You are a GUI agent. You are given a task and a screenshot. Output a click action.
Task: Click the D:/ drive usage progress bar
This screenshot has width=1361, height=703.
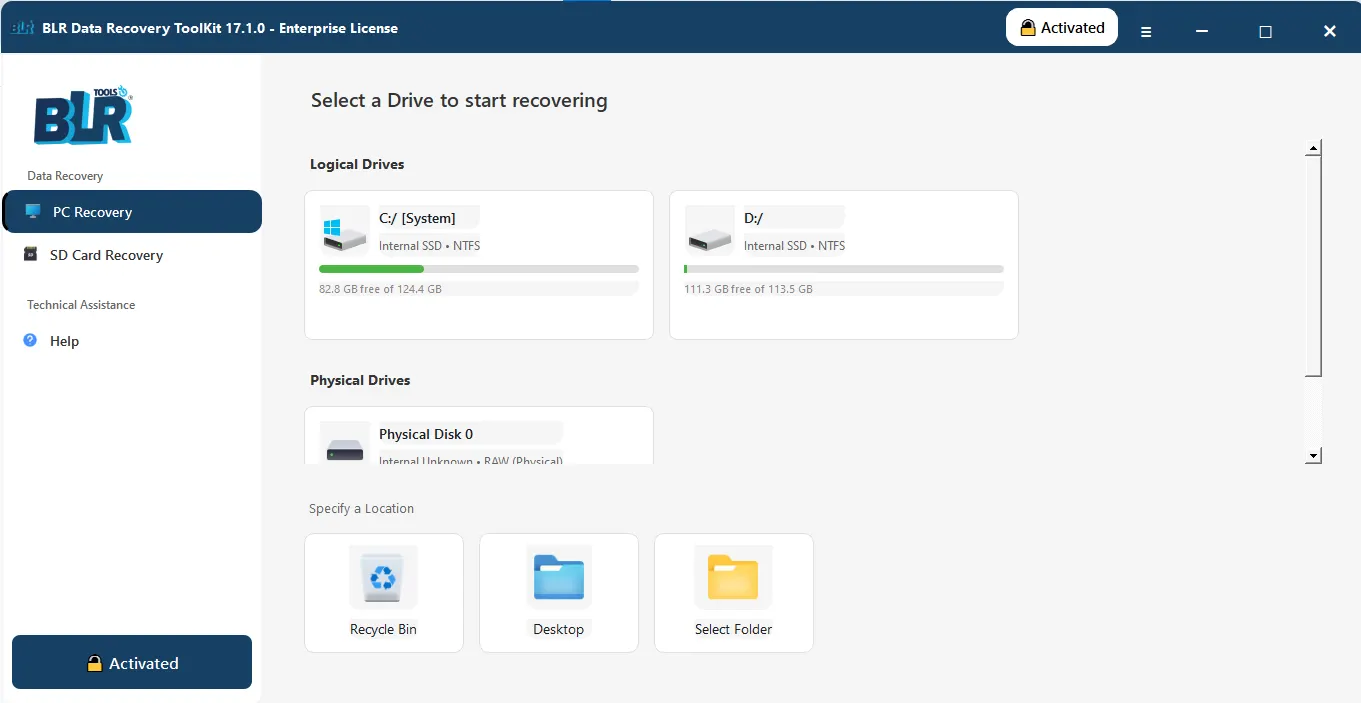pyautogui.click(x=844, y=269)
